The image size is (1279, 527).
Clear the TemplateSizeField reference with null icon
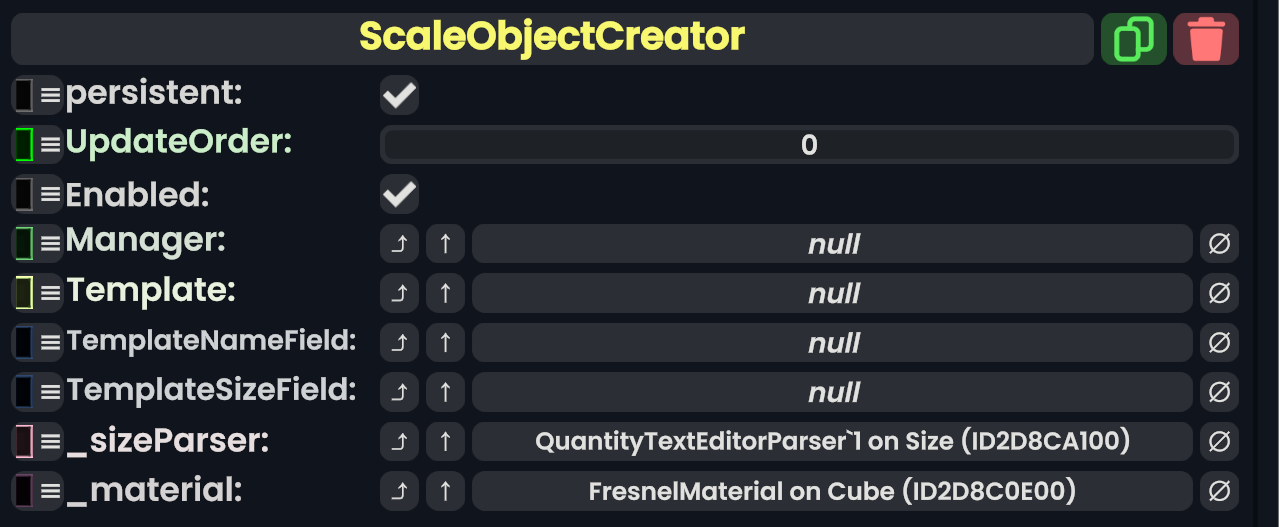tap(1219, 392)
